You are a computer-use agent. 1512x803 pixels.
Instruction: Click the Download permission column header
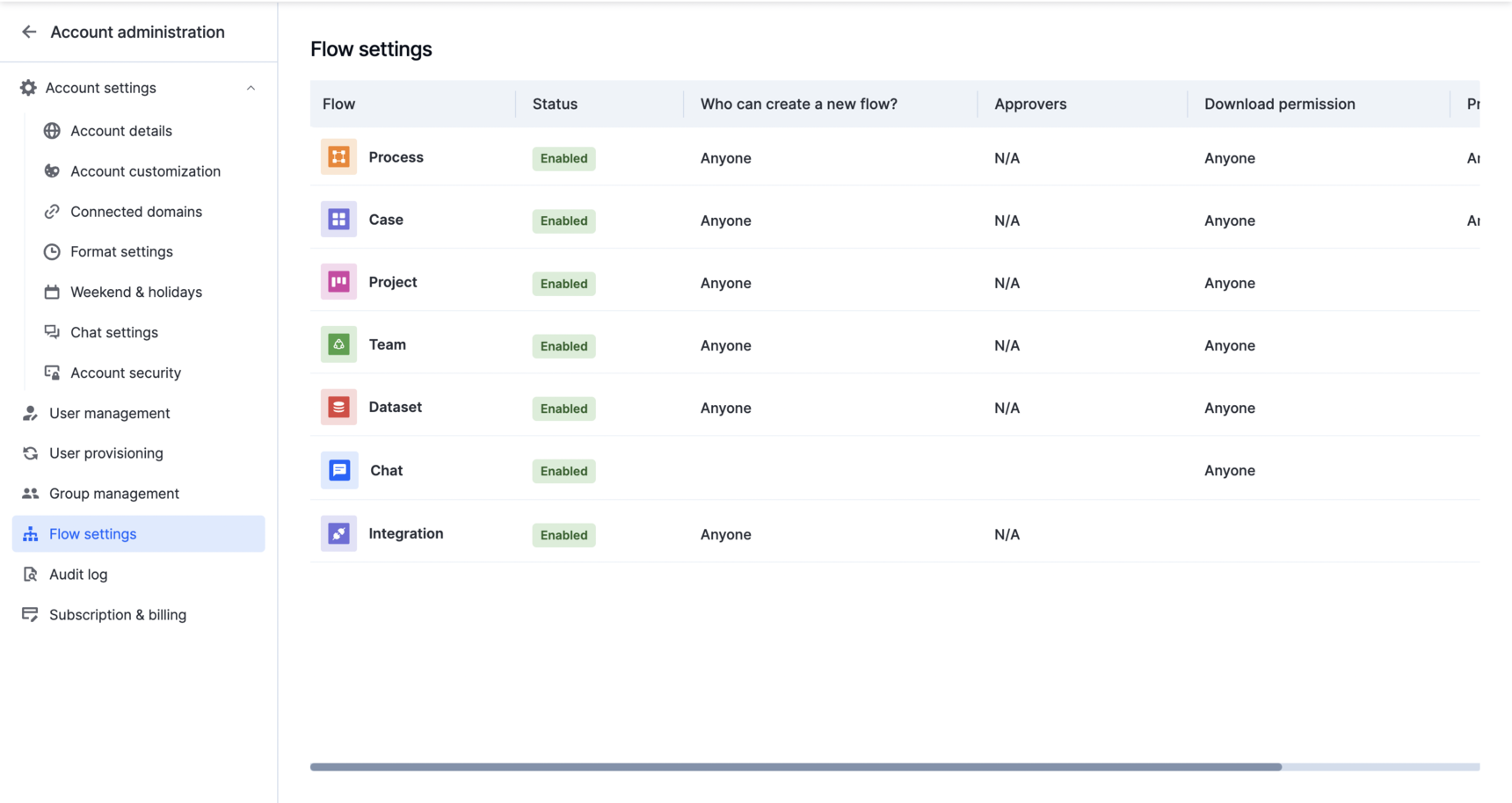[x=1279, y=104]
